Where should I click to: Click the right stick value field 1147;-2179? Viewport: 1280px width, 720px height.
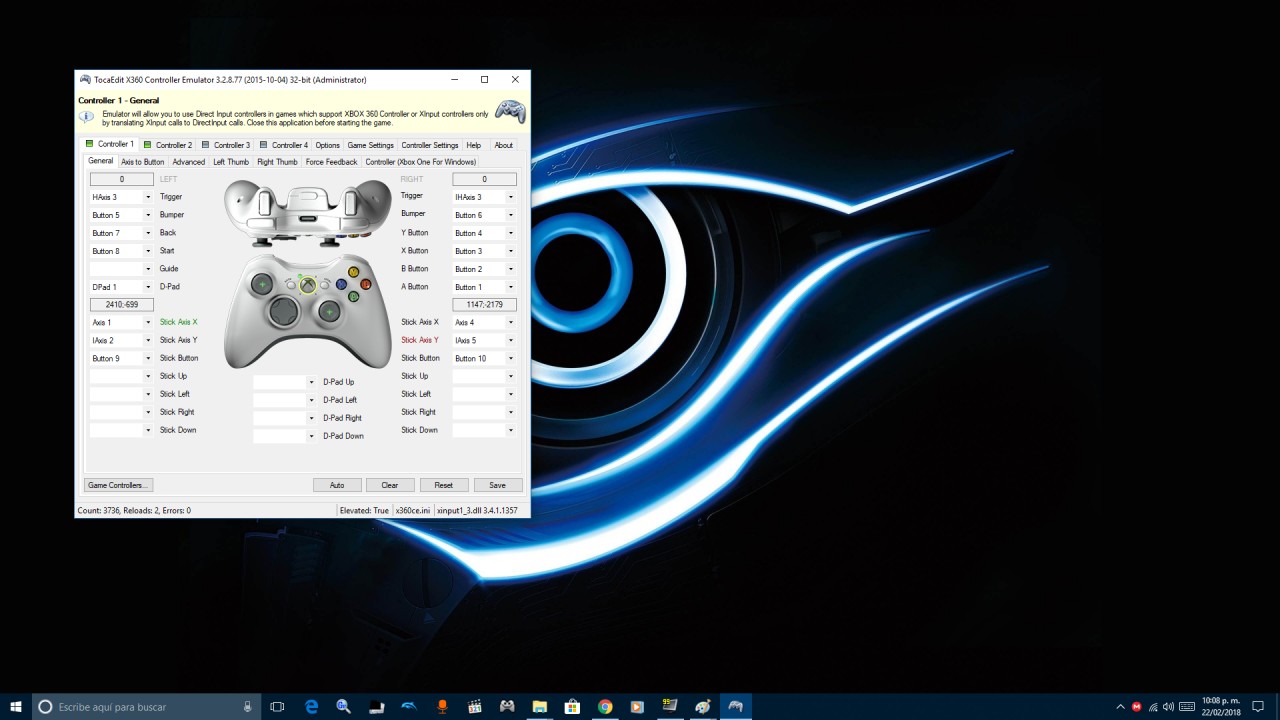[485, 304]
